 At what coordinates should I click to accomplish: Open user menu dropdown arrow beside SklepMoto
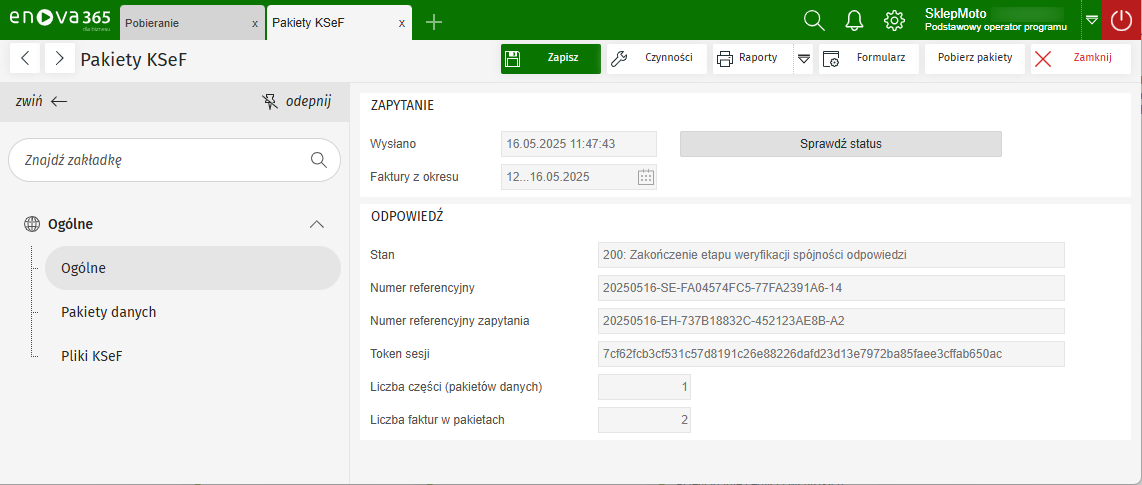click(1091, 21)
